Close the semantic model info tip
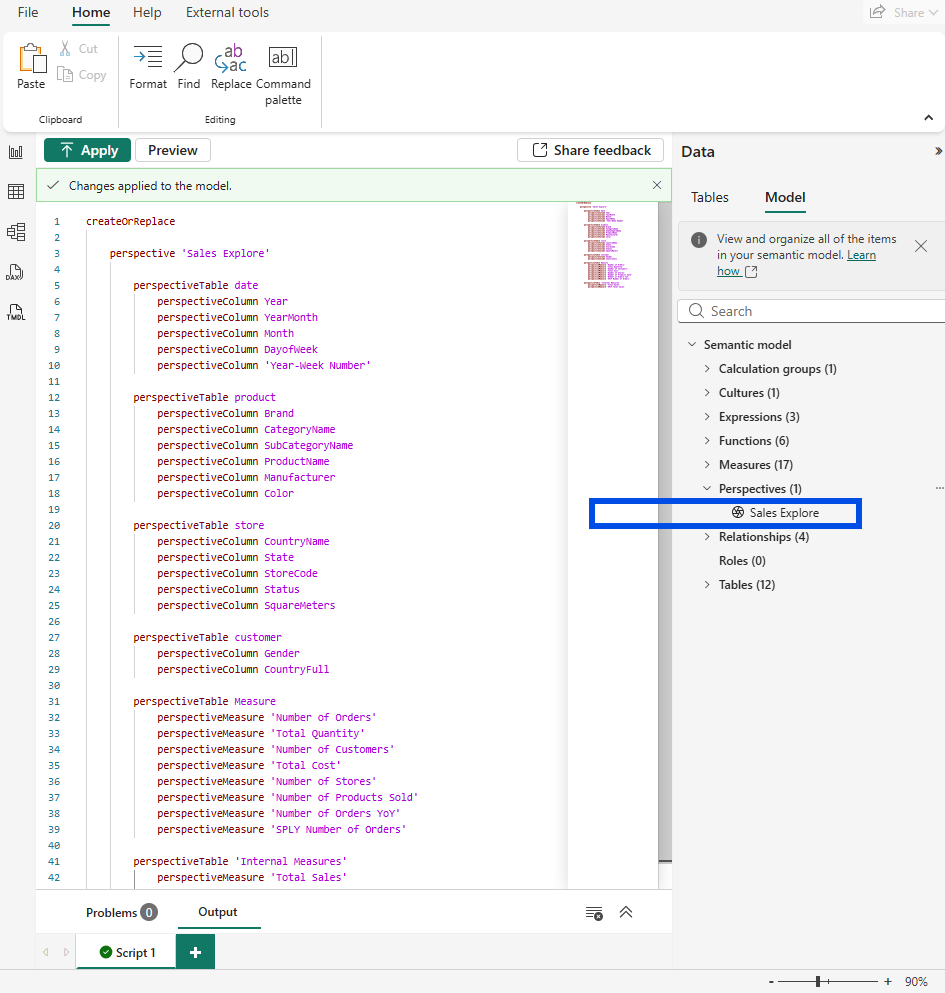Viewport: 945px width, 993px height. coord(921,246)
